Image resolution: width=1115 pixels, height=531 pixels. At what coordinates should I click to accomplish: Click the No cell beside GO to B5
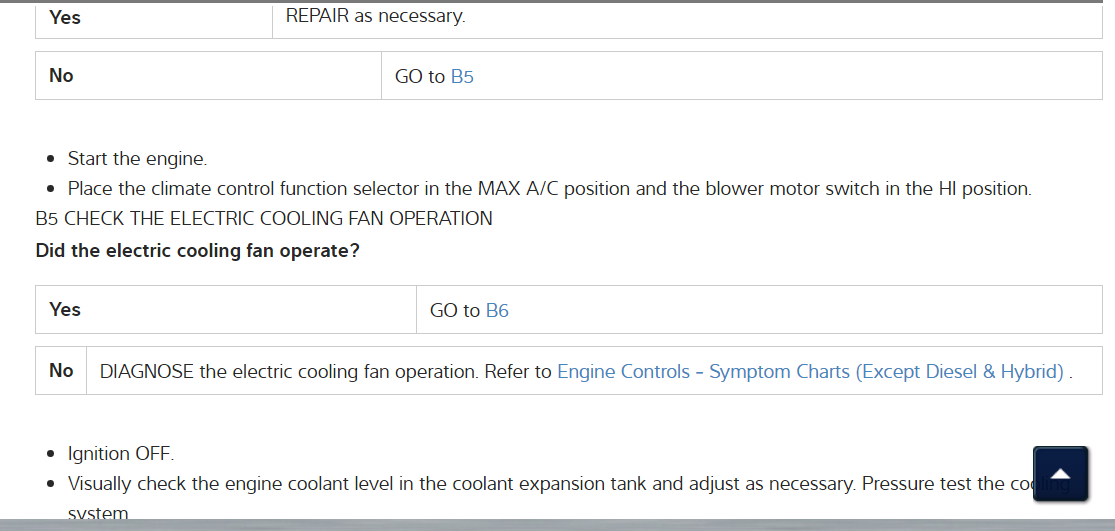tap(62, 76)
